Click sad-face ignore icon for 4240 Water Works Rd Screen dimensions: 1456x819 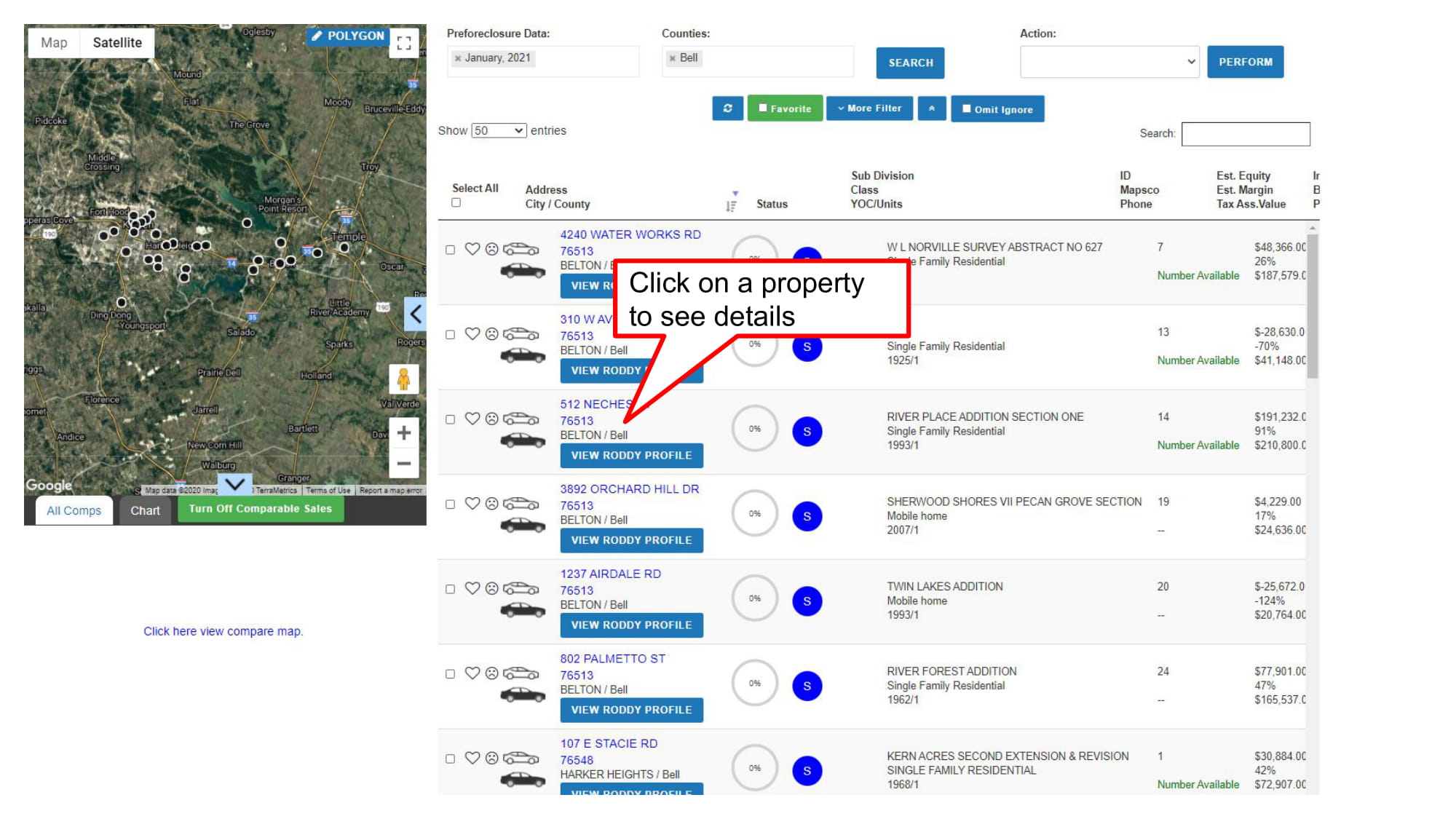[492, 249]
